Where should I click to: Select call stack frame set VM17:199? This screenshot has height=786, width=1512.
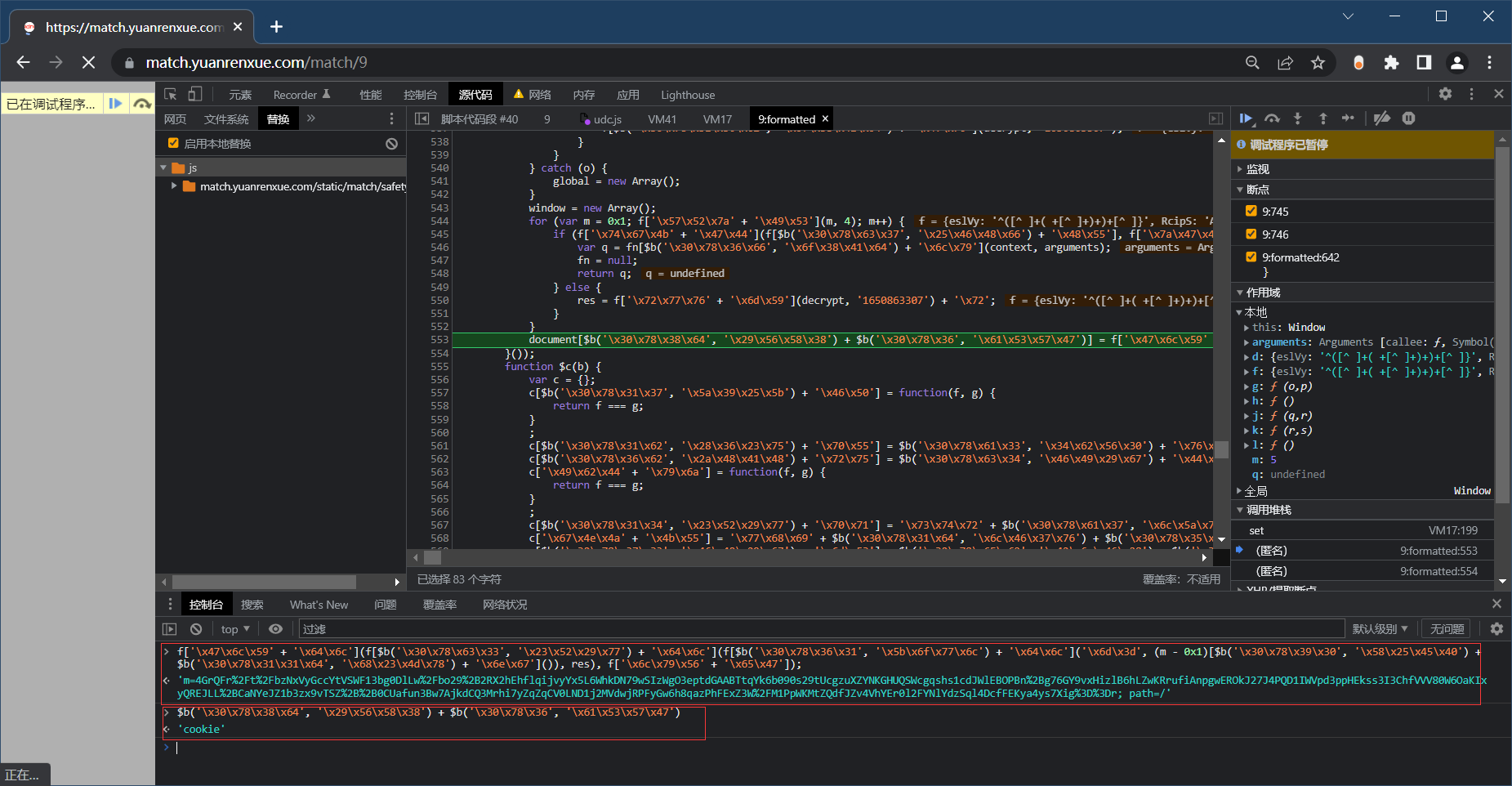click(x=1363, y=530)
